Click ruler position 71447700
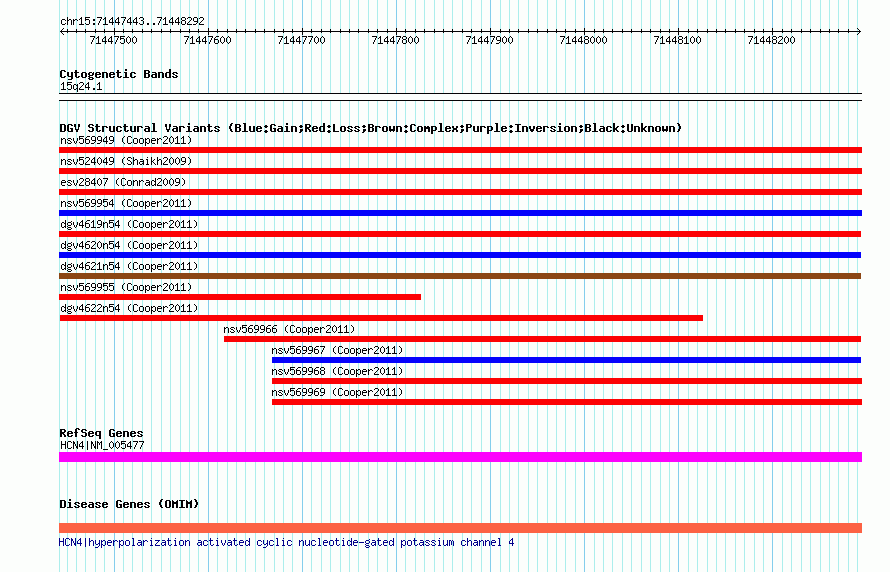Image resolution: width=890 pixels, height=572 pixels. pyautogui.click(x=301, y=40)
